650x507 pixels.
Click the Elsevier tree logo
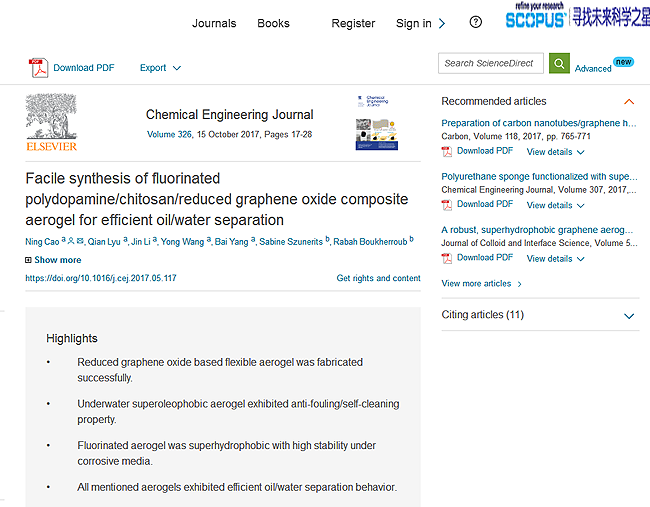(x=51, y=123)
